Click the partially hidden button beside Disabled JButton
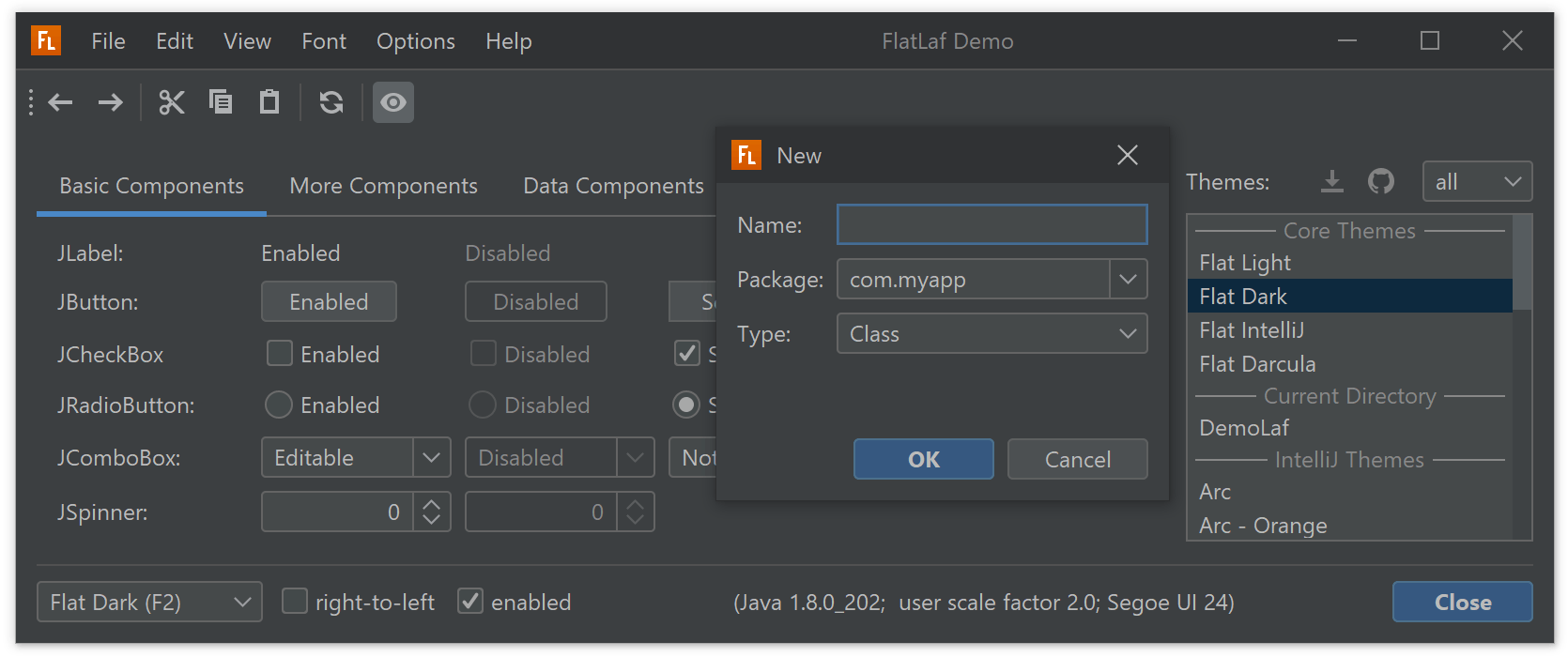 pyautogui.click(x=693, y=301)
